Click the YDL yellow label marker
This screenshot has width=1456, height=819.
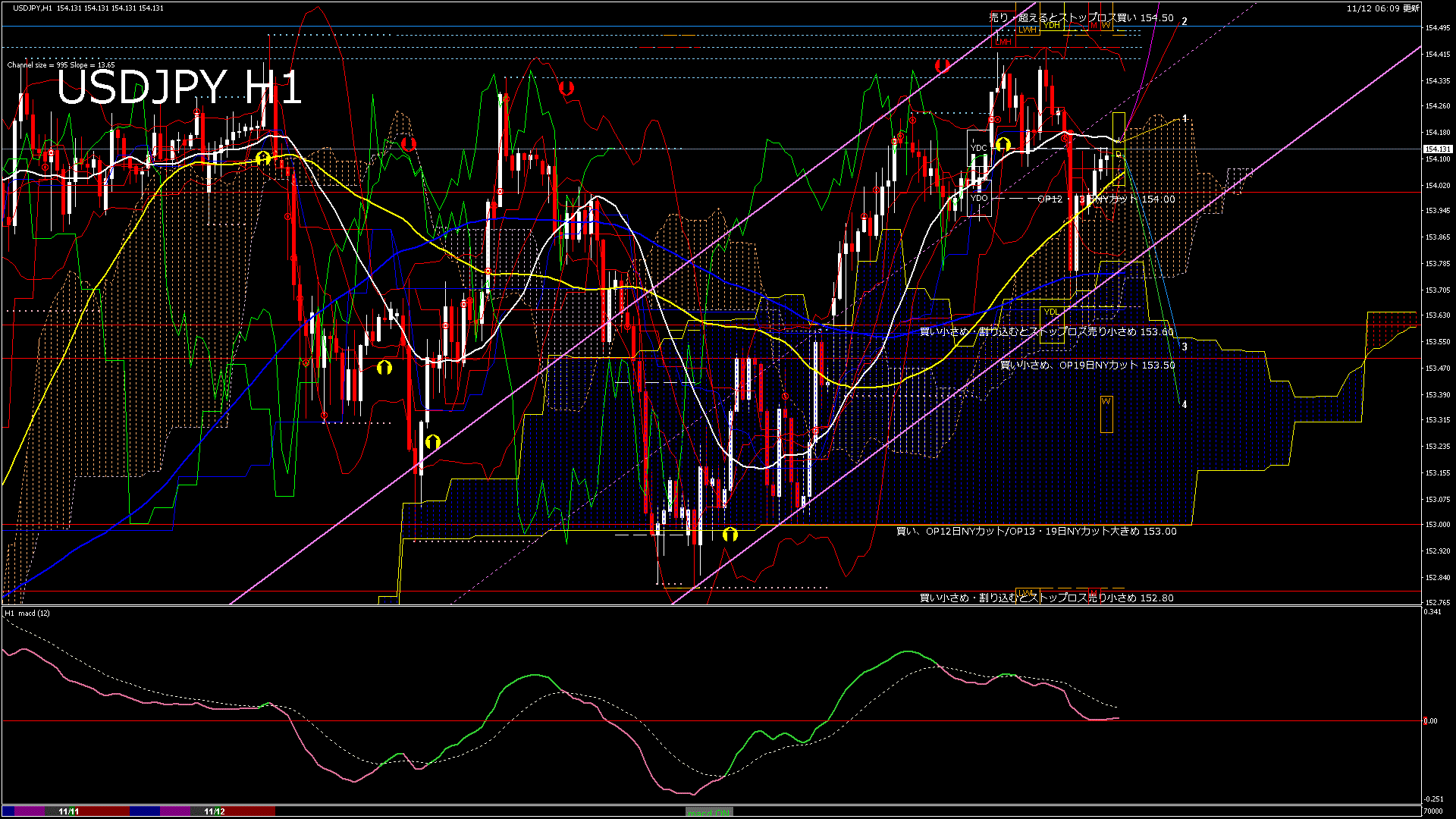click(x=1051, y=312)
